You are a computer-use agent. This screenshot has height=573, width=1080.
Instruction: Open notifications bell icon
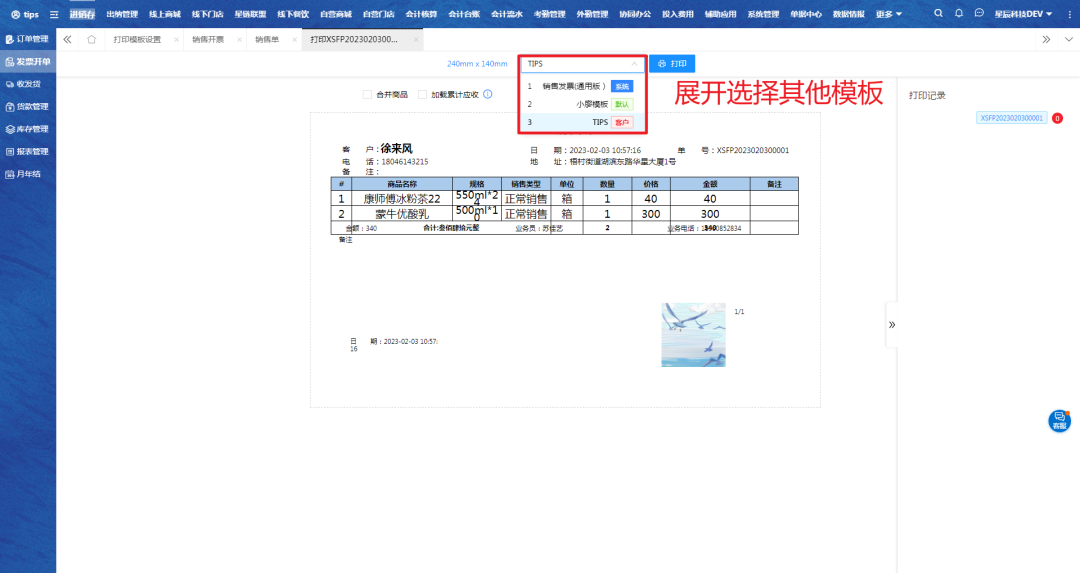click(958, 14)
